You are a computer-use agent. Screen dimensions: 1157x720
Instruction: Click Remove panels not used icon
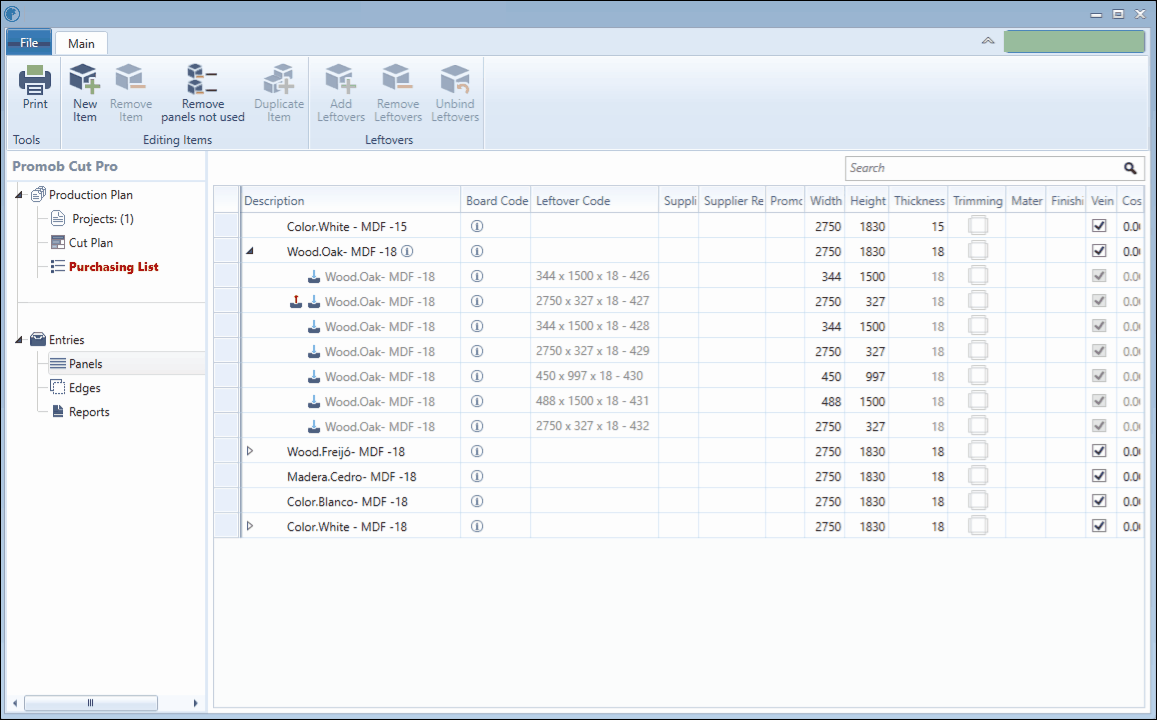coord(202,78)
